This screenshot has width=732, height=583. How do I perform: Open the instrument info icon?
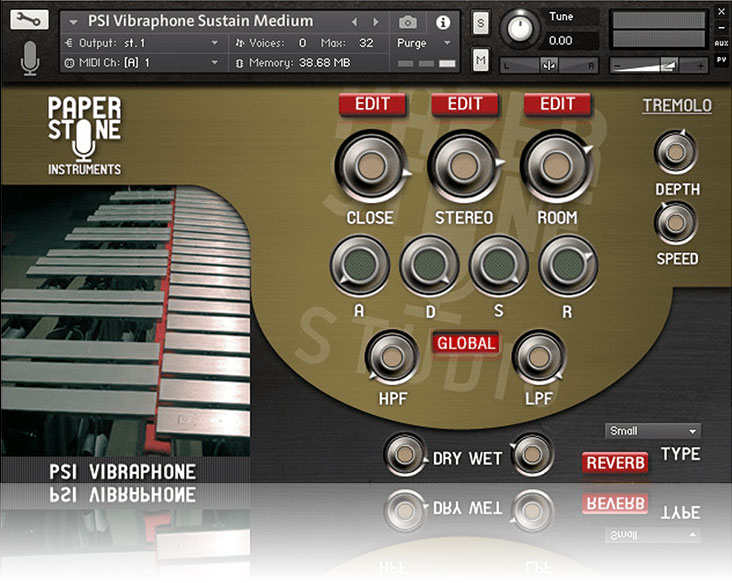pyautogui.click(x=443, y=22)
